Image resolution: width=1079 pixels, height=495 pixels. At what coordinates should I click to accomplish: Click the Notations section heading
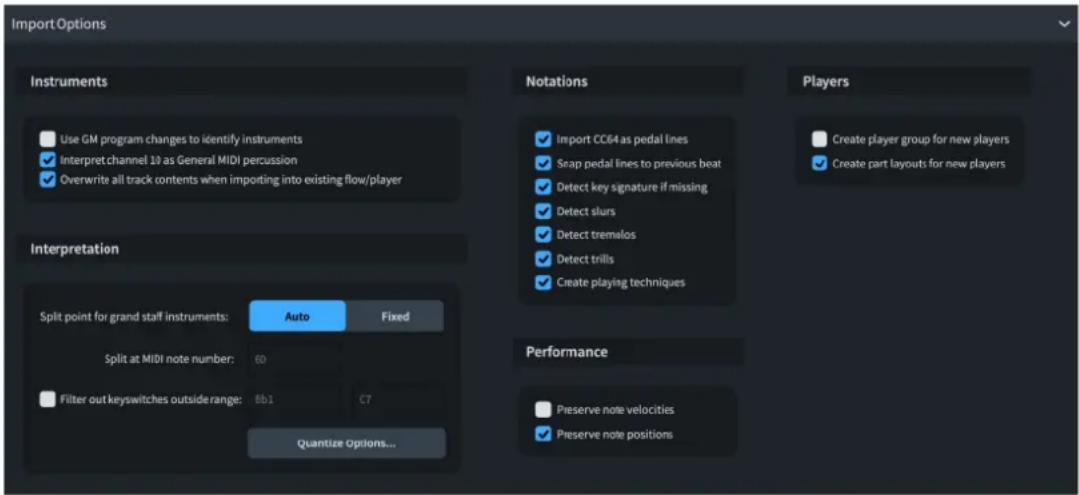[x=557, y=81]
